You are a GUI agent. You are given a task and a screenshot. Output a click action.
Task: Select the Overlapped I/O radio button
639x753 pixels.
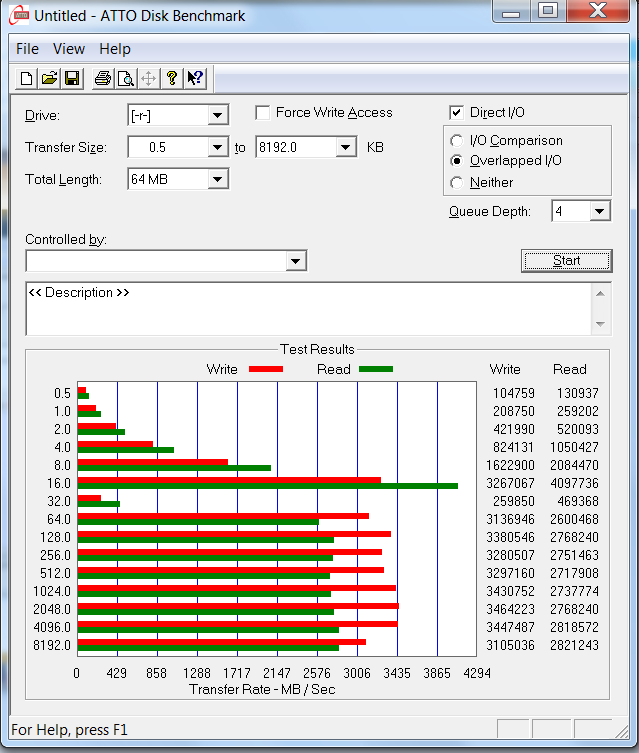pos(457,161)
